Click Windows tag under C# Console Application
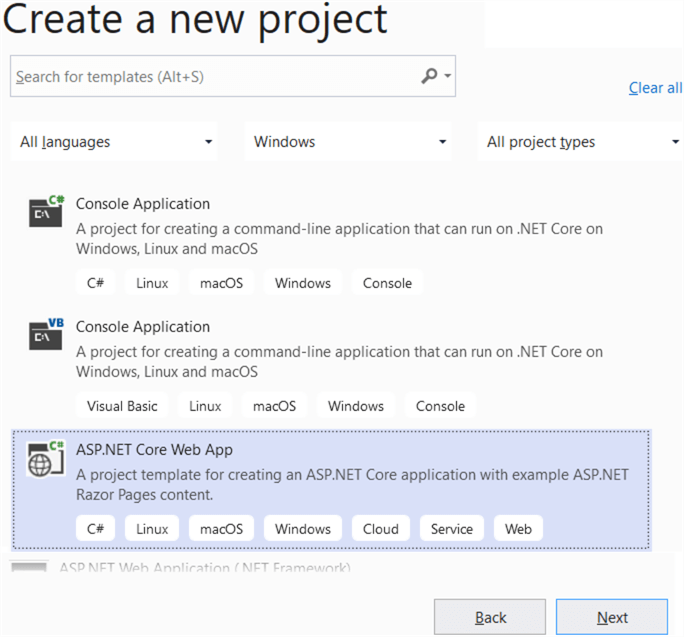 click(x=303, y=283)
